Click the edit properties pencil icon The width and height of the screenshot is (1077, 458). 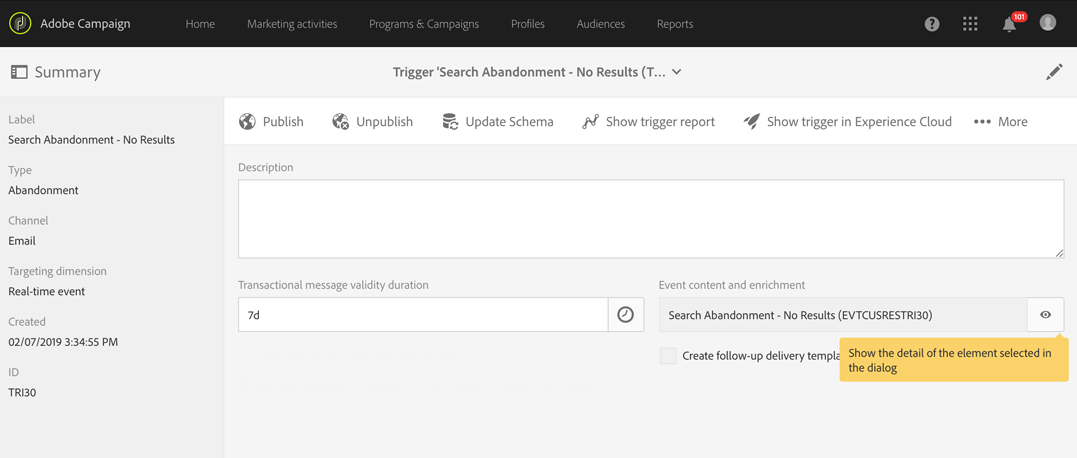tap(1054, 72)
